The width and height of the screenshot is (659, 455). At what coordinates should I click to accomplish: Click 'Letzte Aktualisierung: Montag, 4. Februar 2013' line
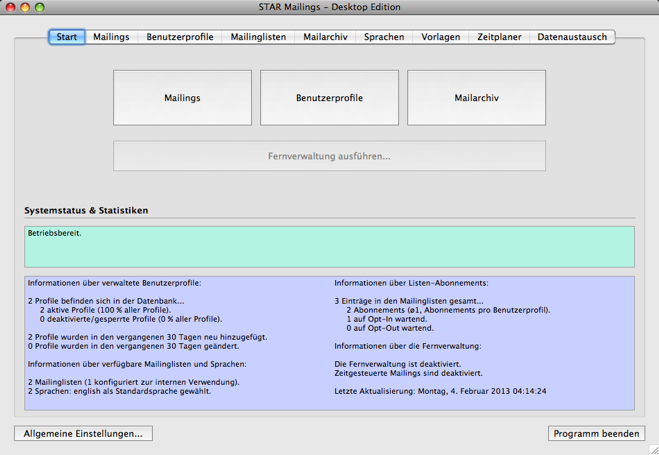pos(440,391)
